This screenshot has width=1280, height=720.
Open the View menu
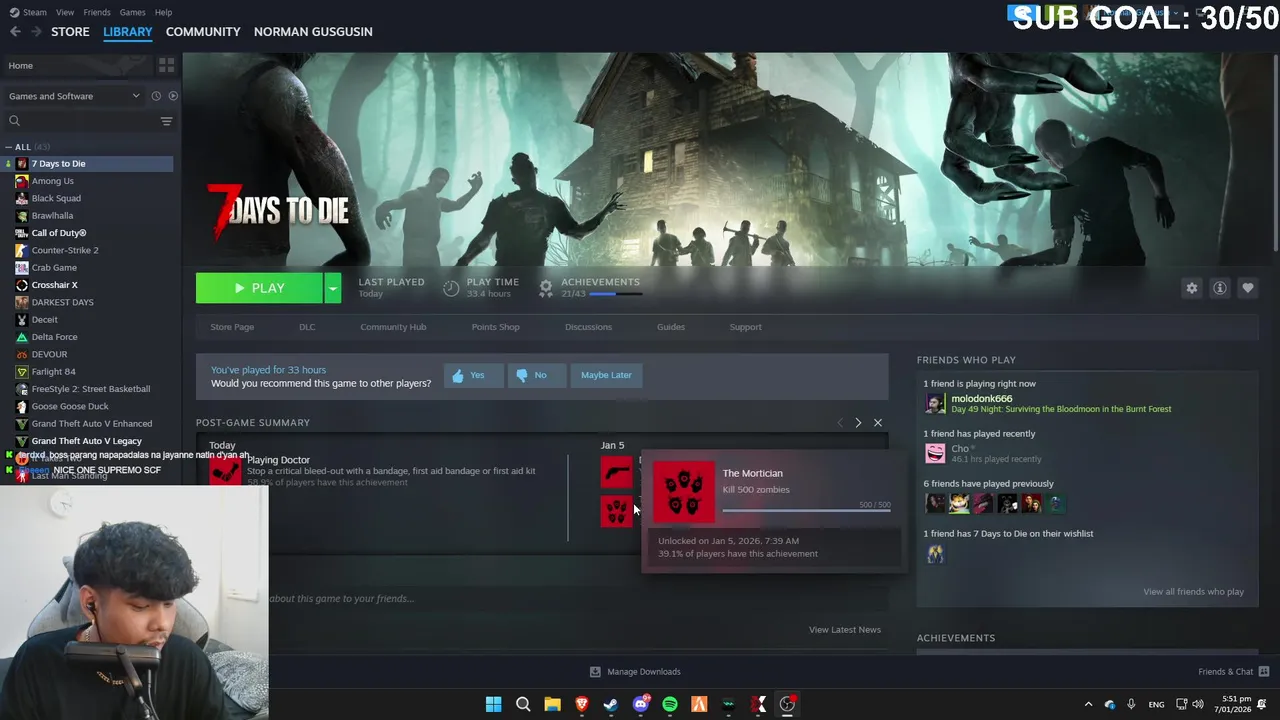[65, 12]
